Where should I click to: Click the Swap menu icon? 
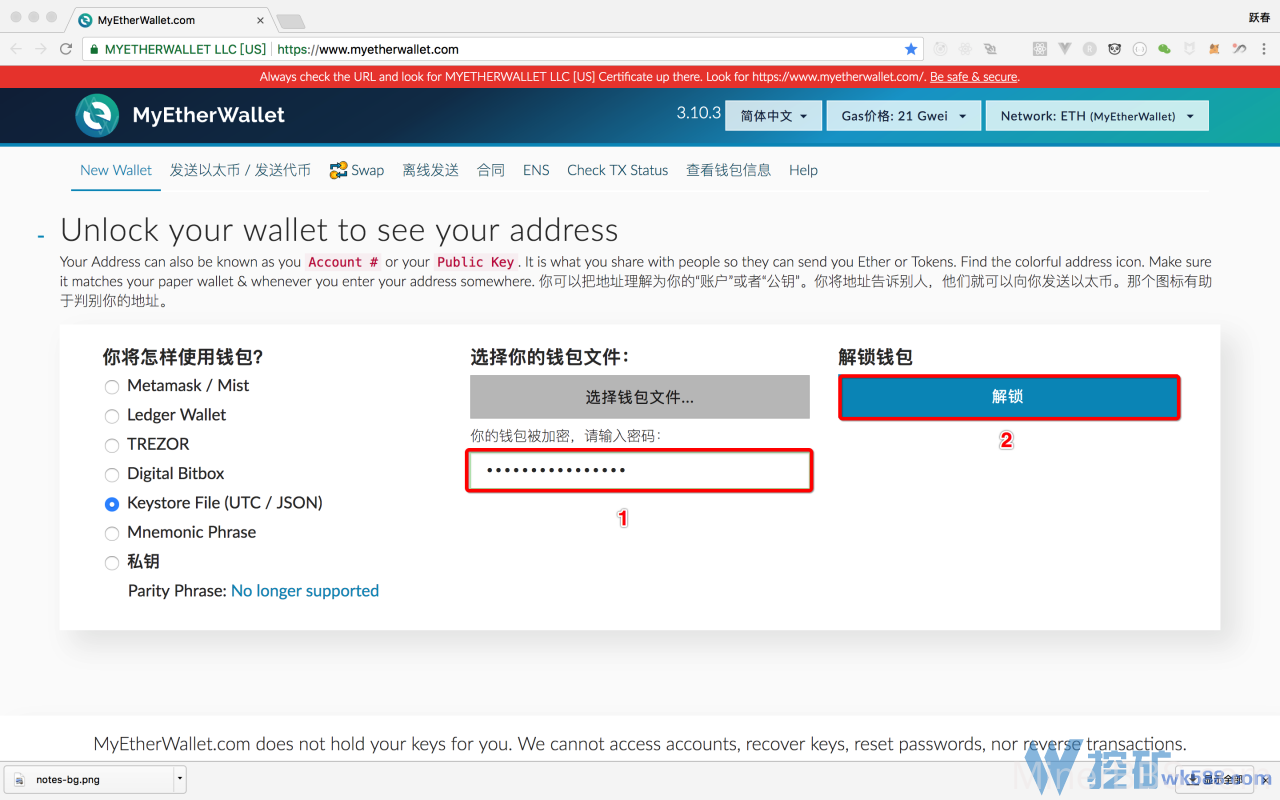pyautogui.click(x=338, y=170)
